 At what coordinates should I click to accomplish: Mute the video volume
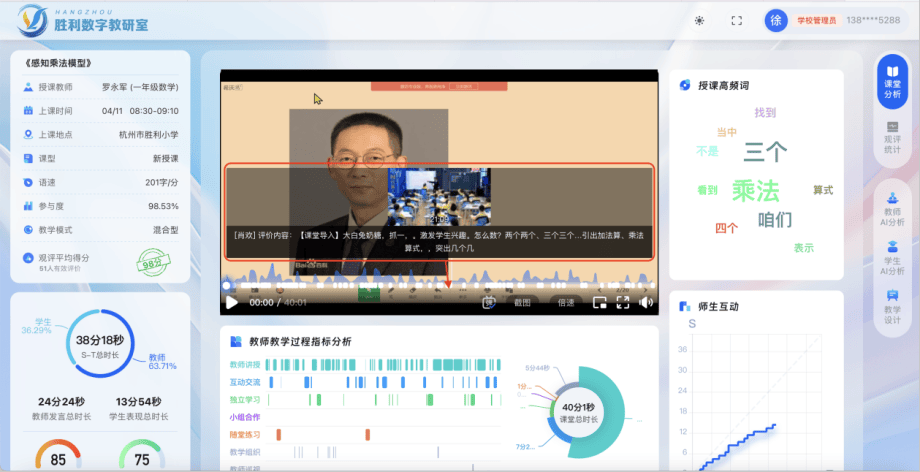tap(646, 302)
